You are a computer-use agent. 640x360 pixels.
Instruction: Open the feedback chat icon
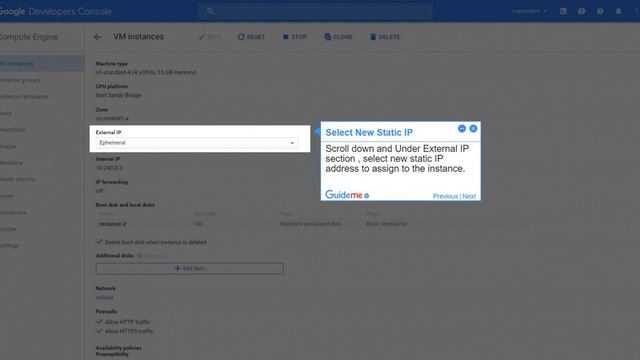click(x=582, y=11)
